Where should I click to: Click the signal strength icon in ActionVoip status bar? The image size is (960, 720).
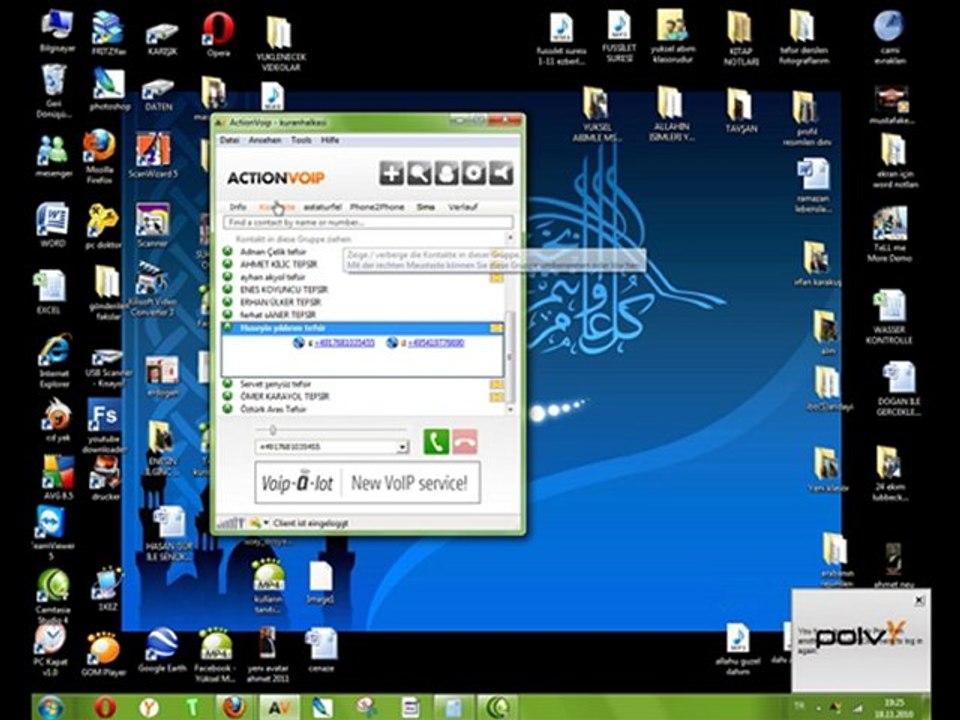230,523
